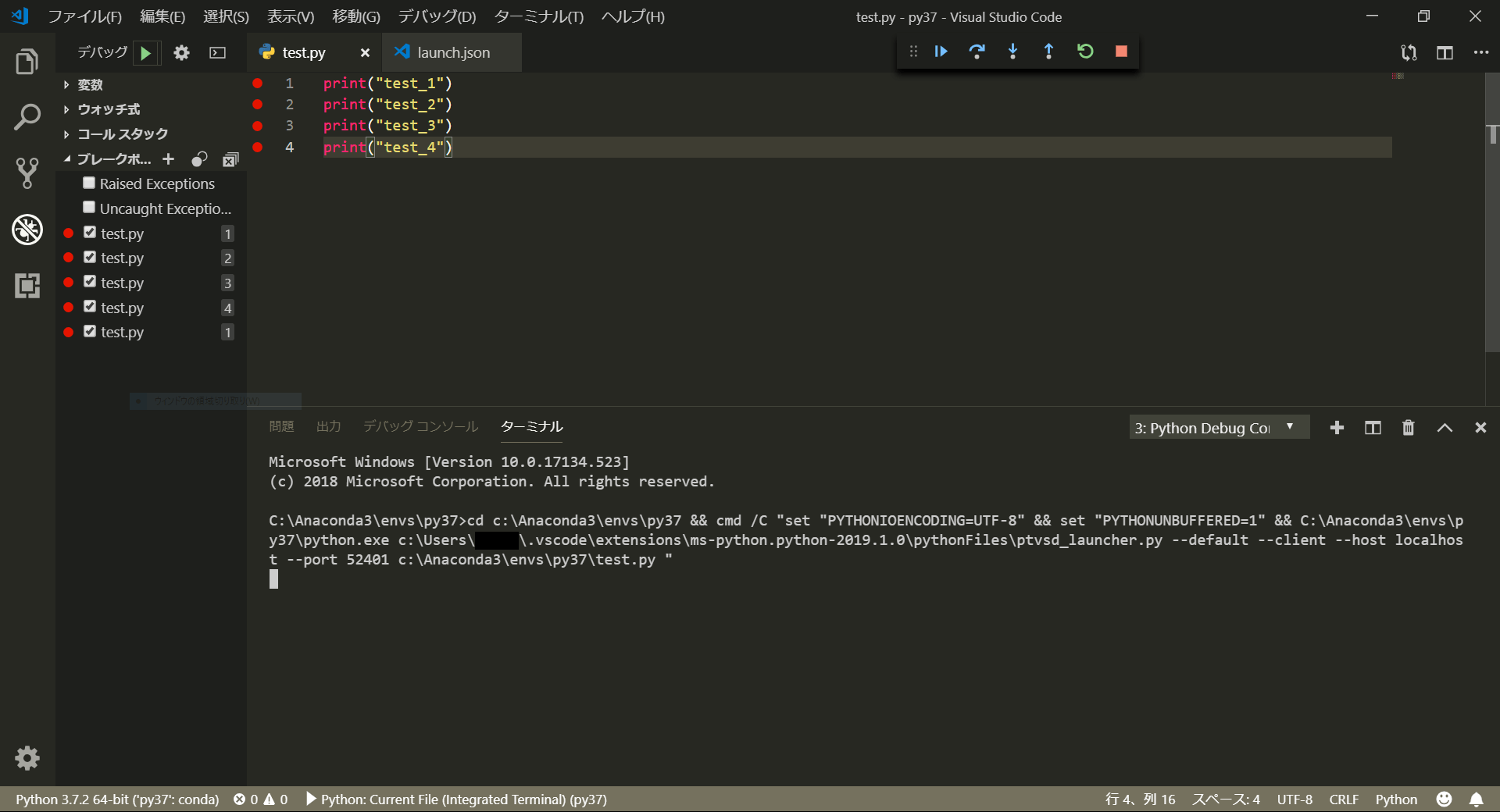Click Step Into in the debug toolbar

(x=1012, y=52)
